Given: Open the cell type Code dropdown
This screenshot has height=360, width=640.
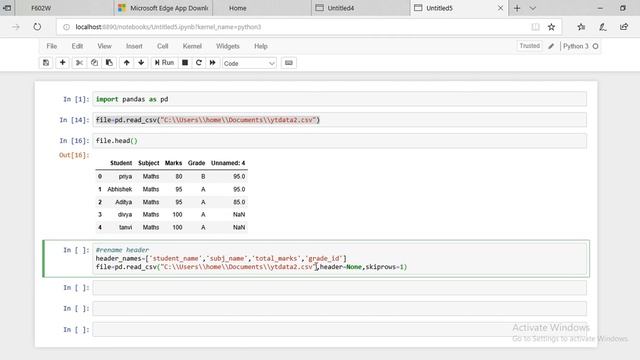Looking at the screenshot, I should 249,63.
